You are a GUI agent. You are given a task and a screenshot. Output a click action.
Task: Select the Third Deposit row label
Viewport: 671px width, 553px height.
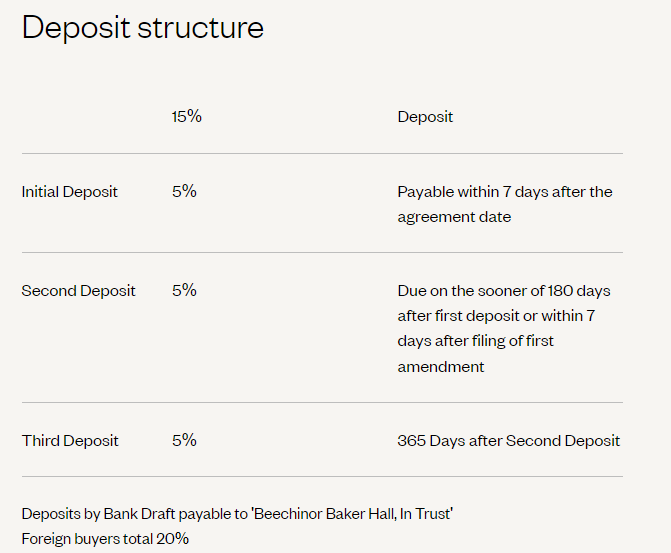(x=70, y=441)
